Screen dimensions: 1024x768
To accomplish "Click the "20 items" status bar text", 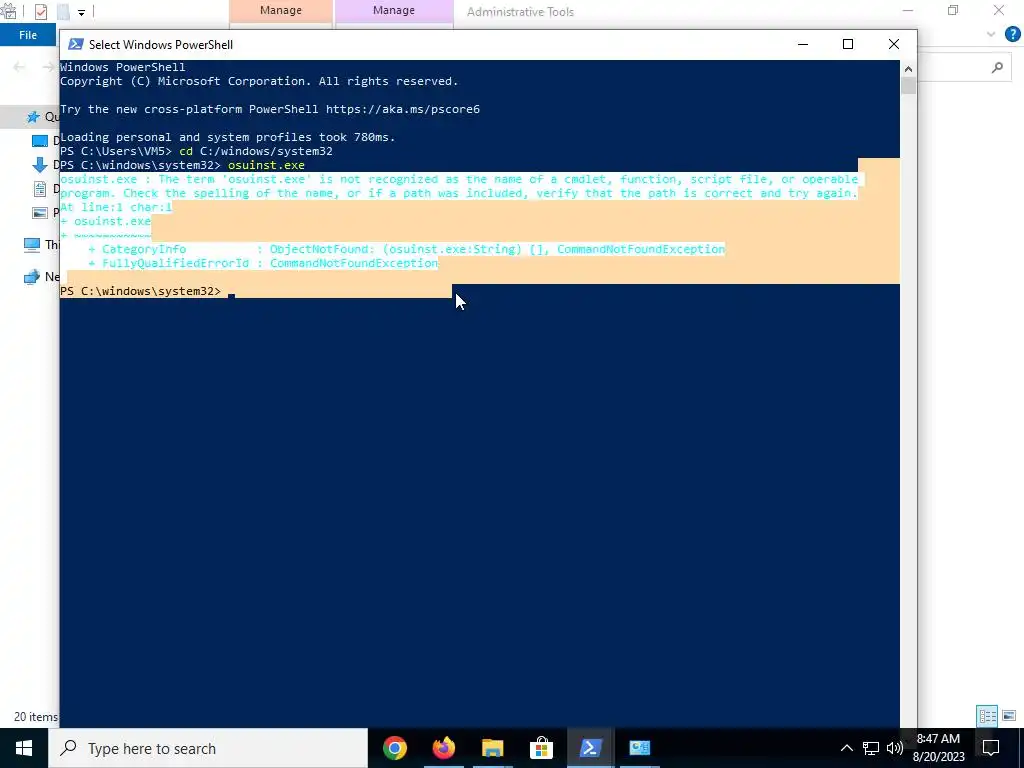I will (36, 717).
